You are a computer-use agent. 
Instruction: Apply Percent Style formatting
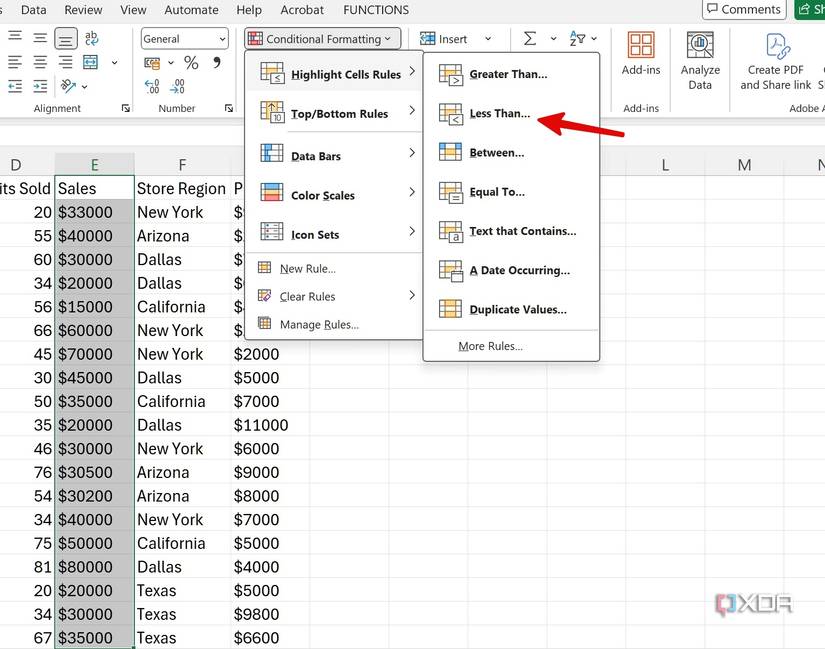pos(190,62)
